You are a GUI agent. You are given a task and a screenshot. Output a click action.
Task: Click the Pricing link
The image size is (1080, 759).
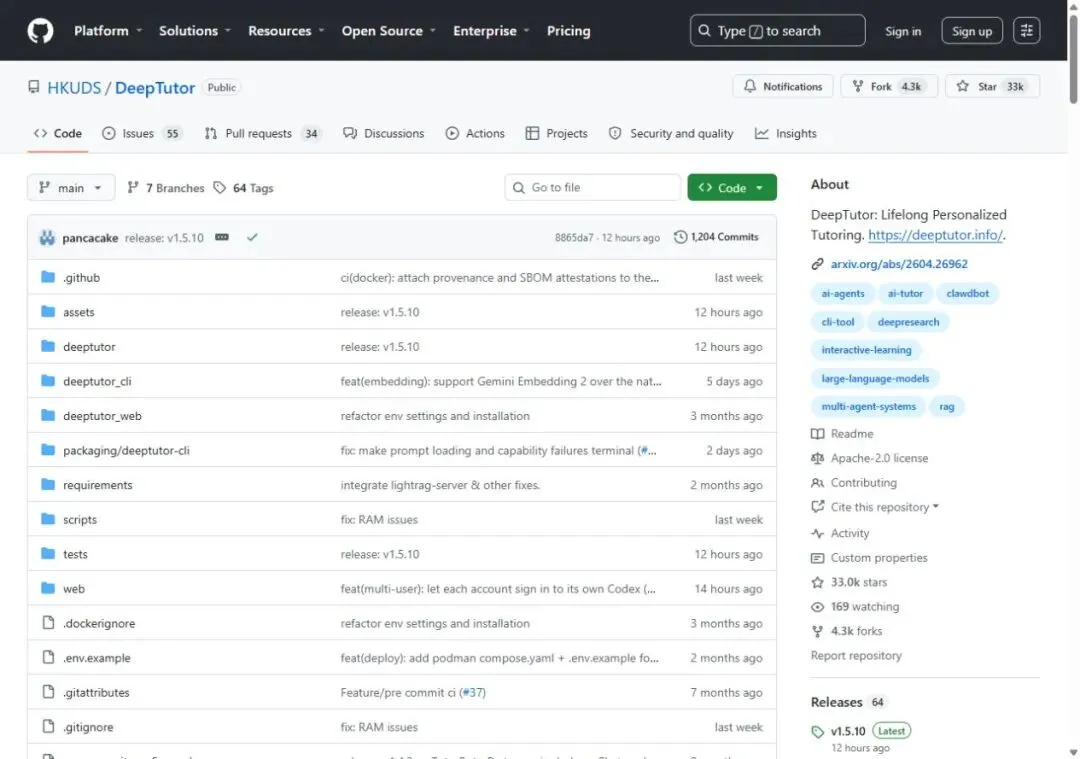(568, 31)
